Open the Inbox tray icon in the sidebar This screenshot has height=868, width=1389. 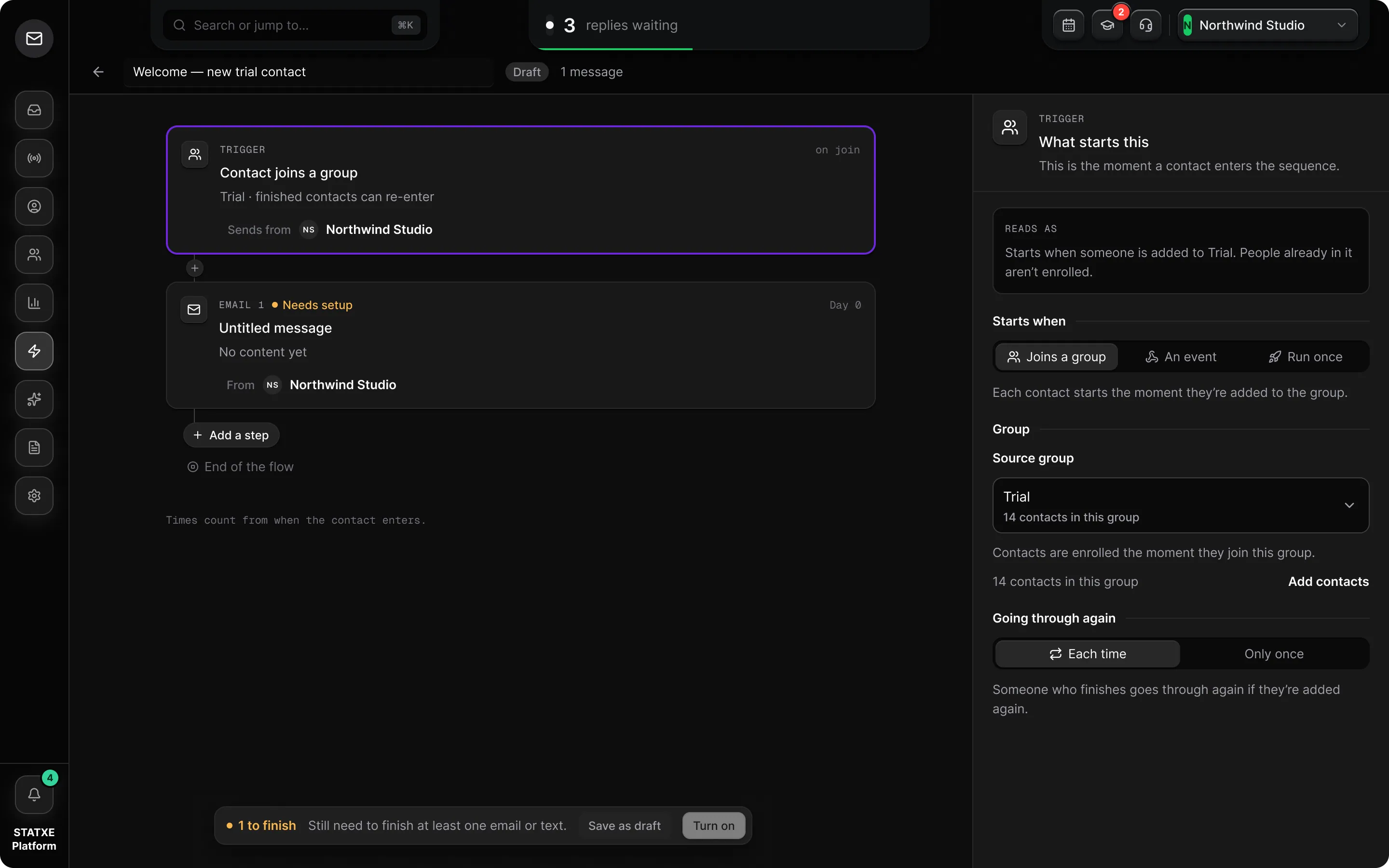[34, 109]
